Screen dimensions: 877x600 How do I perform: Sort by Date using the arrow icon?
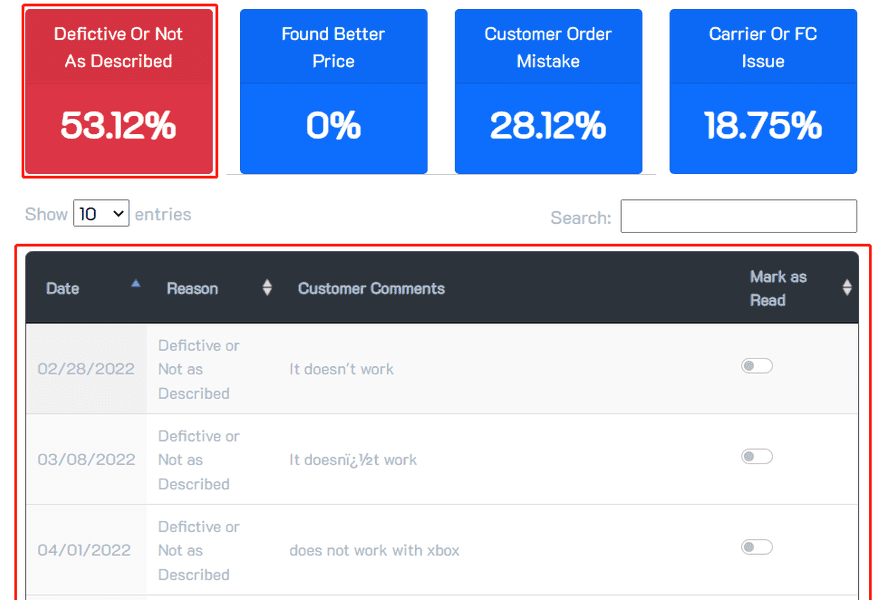(x=136, y=283)
